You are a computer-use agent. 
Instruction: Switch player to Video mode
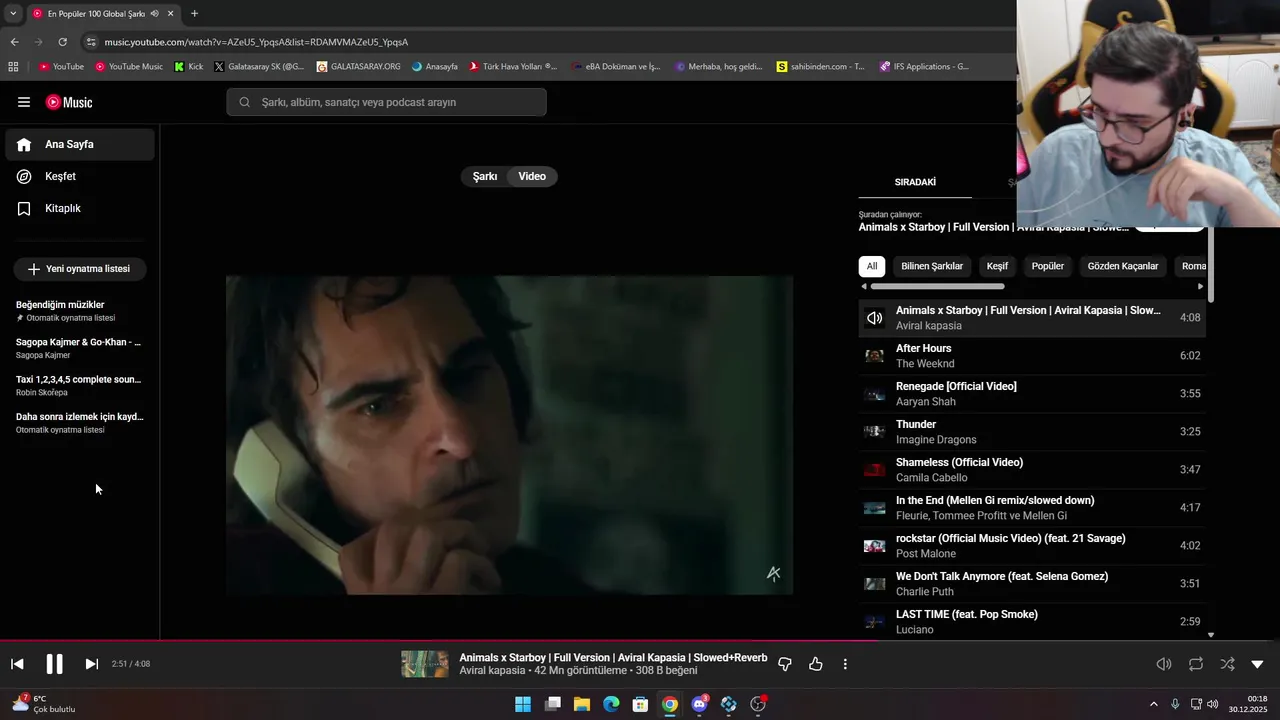click(532, 176)
